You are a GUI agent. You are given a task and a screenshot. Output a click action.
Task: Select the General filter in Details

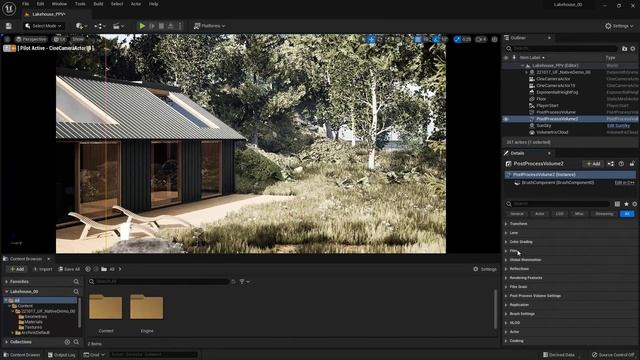pyautogui.click(x=516, y=214)
